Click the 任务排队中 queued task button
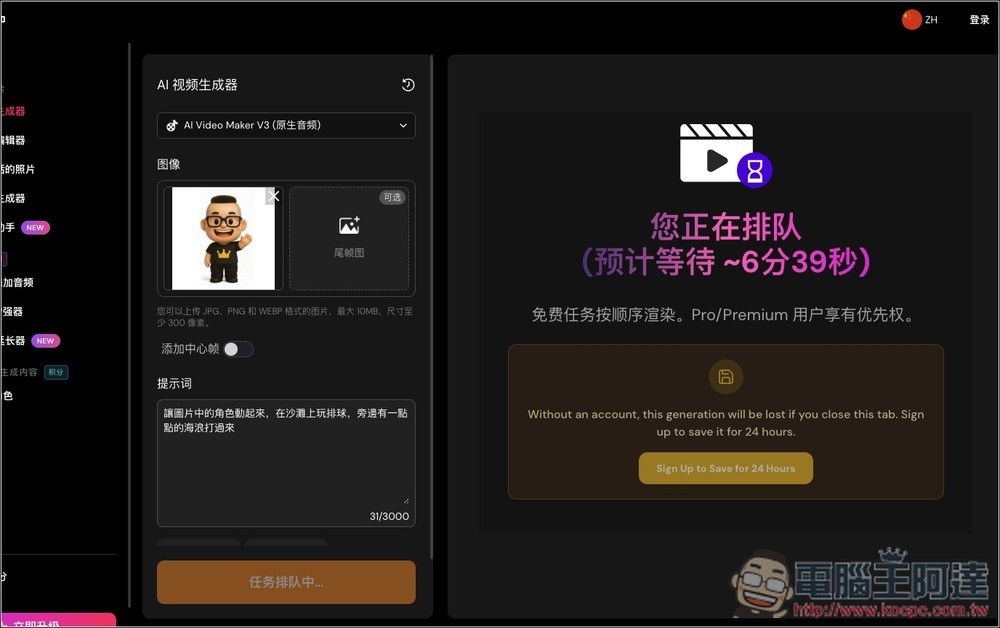This screenshot has height=628, width=1000. pos(286,581)
